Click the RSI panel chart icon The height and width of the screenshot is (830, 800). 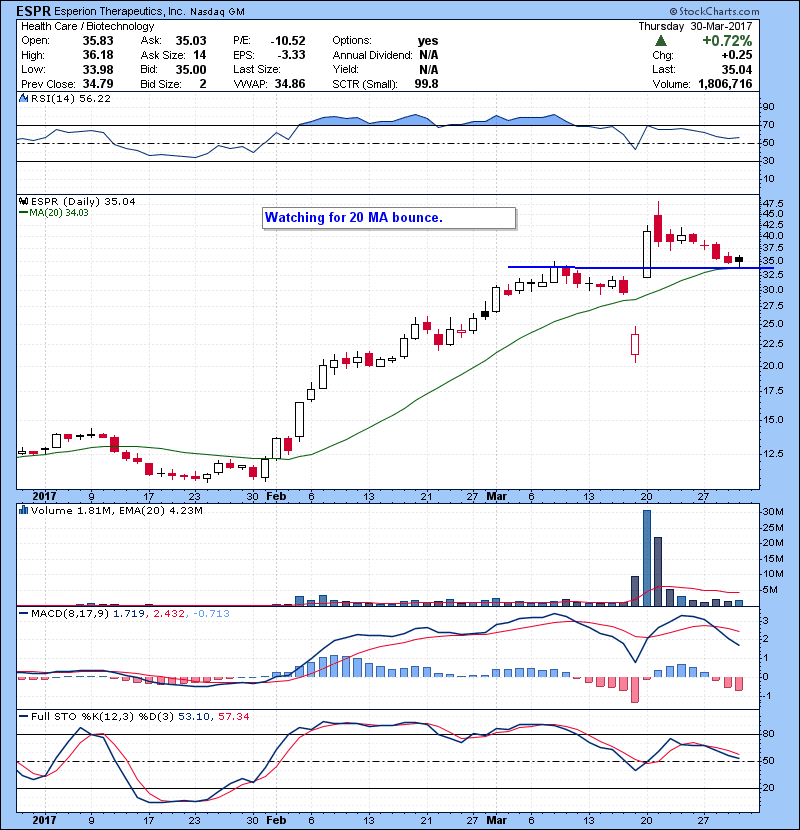pyautogui.click(x=23, y=98)
